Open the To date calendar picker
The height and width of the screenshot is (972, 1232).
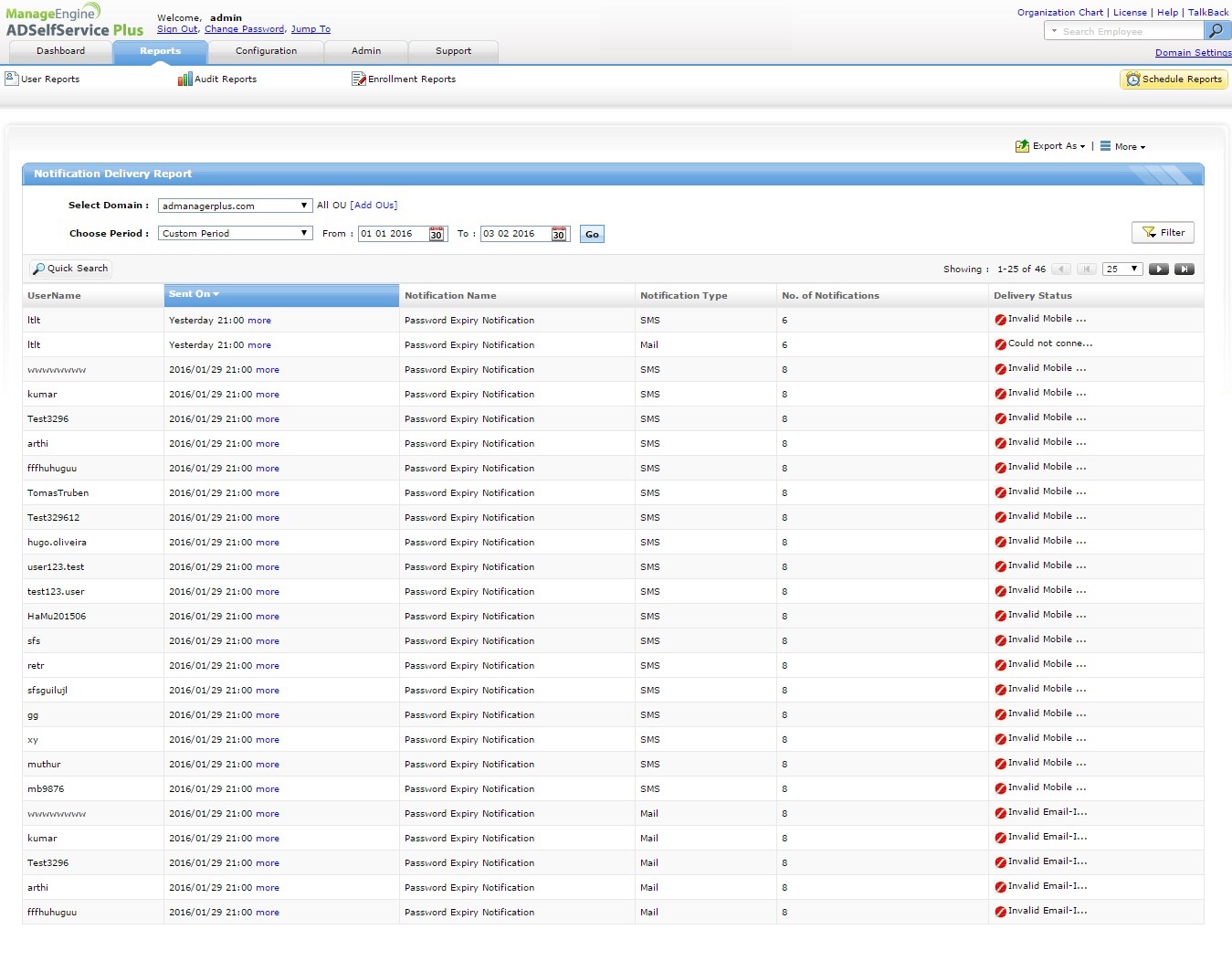point(559,235)
